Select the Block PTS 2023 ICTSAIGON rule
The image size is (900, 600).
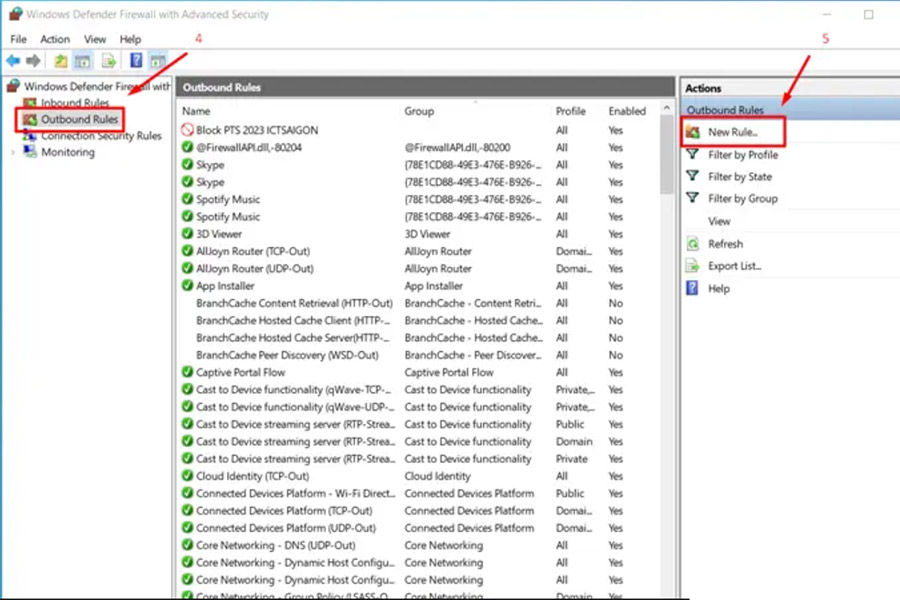click(257, 130)
